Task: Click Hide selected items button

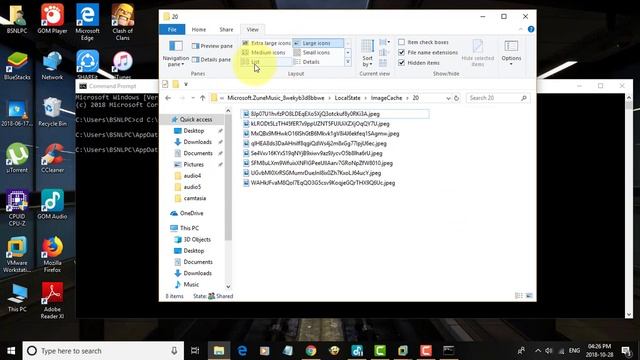Action: point(478,53)
